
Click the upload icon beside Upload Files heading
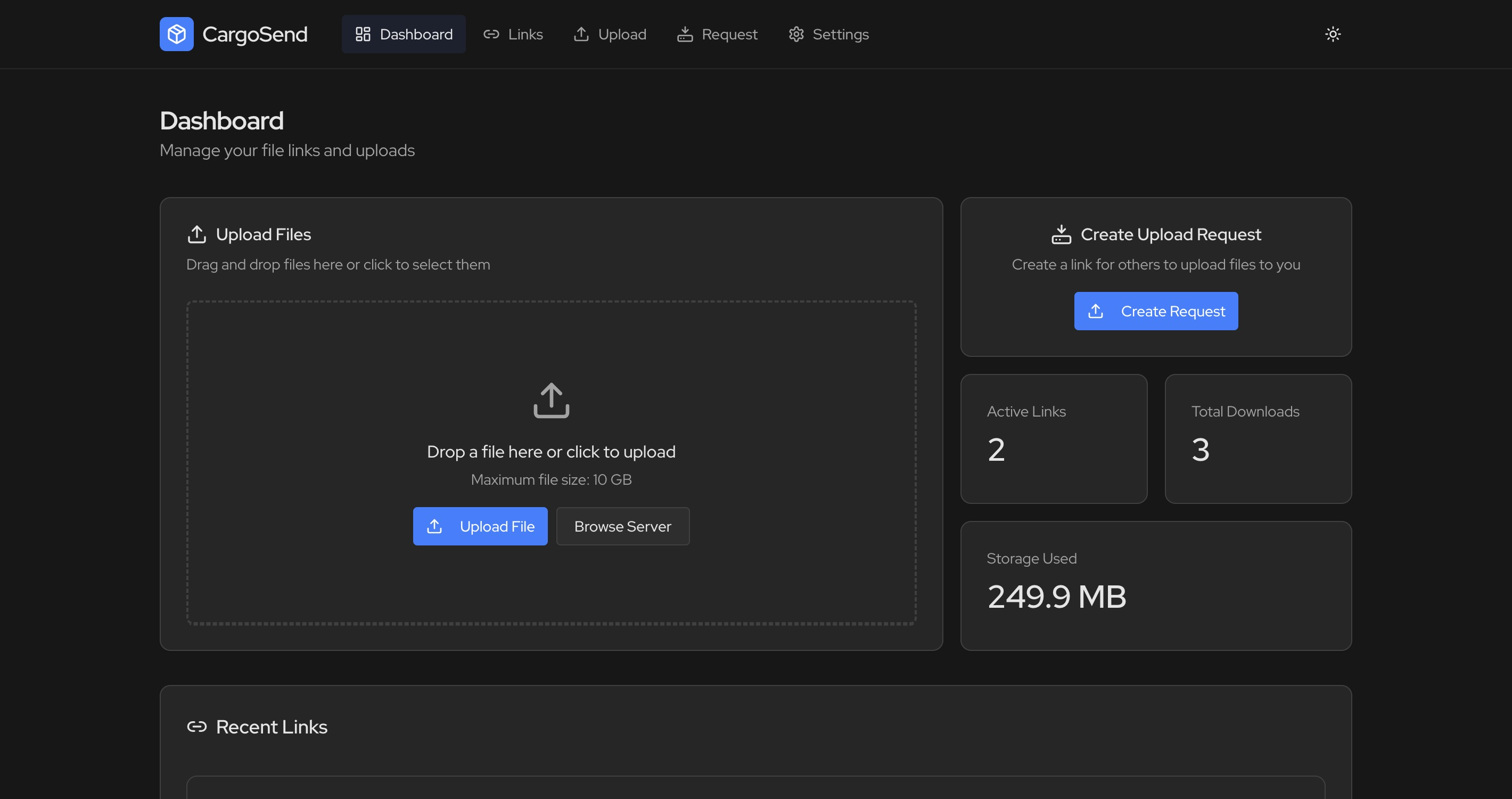196,234
